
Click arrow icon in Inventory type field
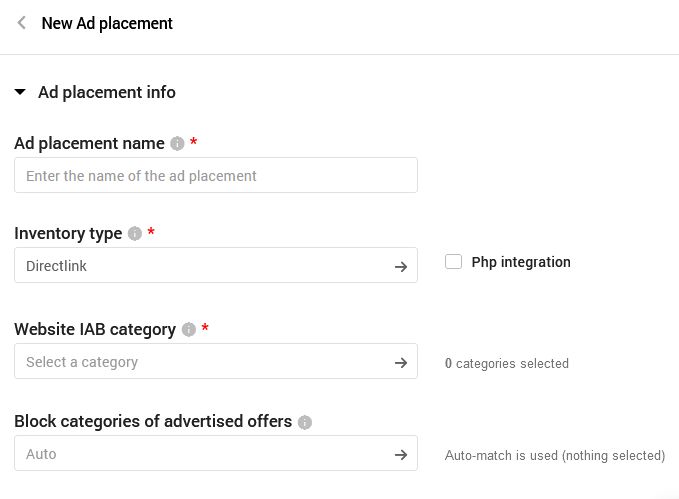click(x=400, y=266)
